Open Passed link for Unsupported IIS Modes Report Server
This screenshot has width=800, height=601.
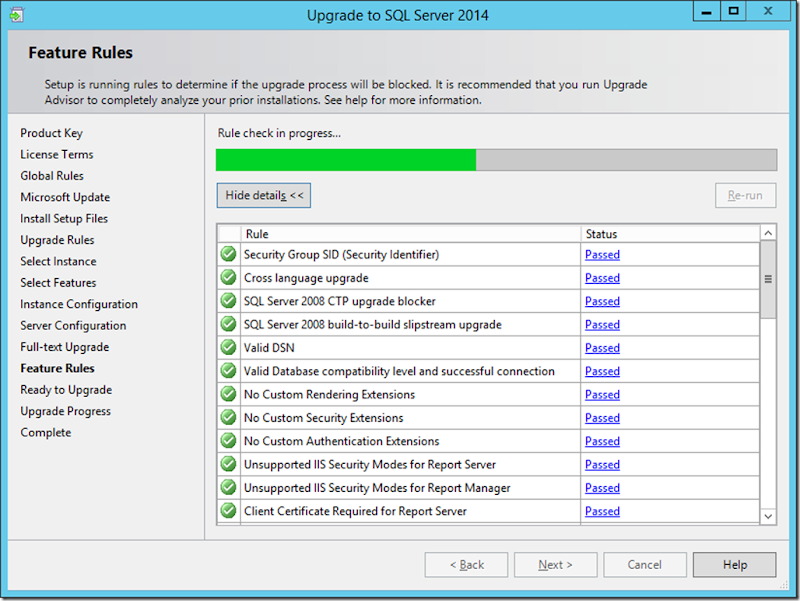[602, 464]
